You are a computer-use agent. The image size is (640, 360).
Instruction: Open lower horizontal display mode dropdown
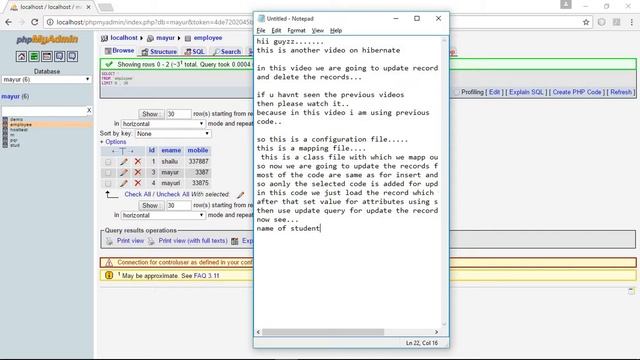162,215
